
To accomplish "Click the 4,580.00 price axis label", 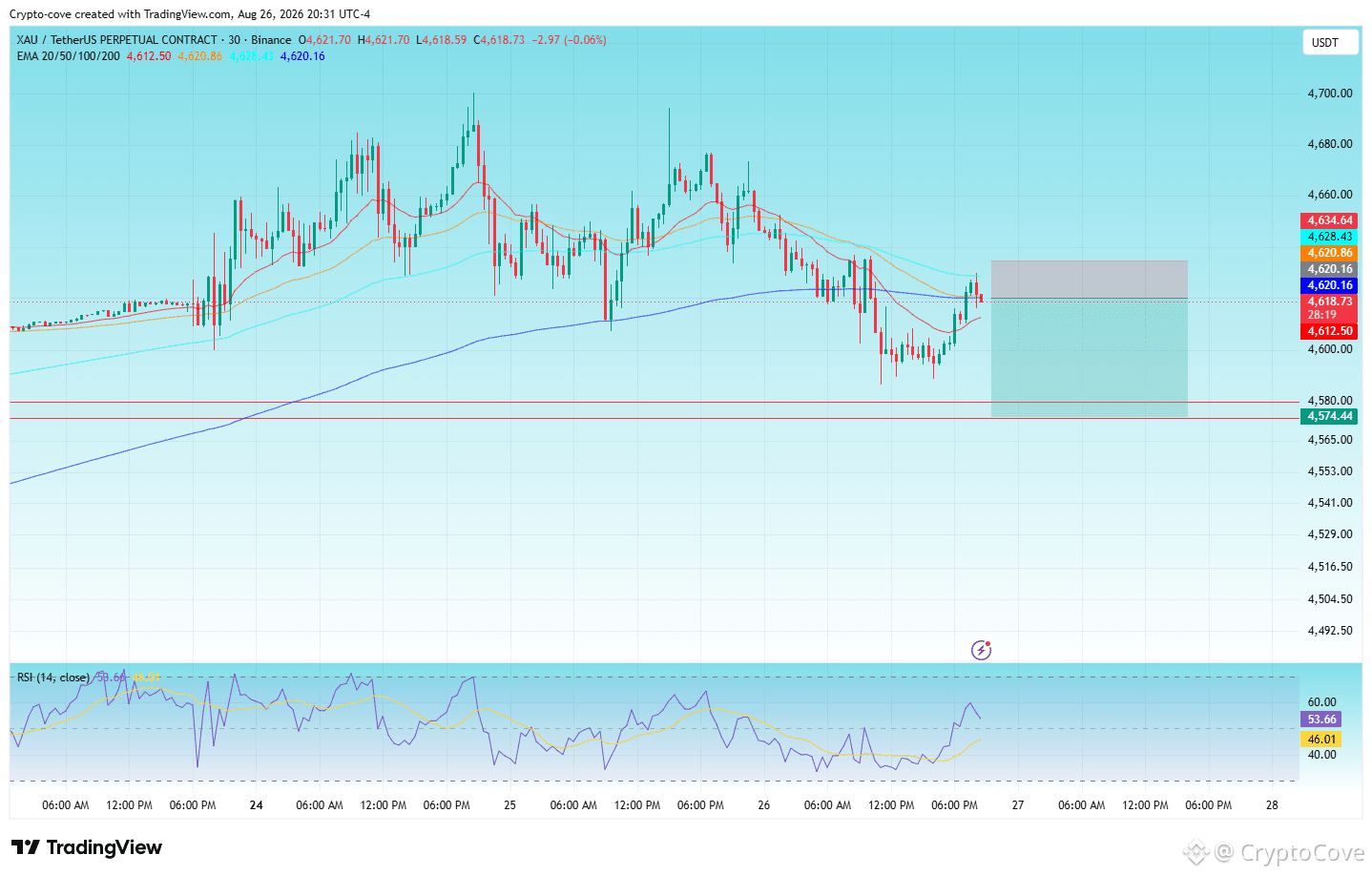I will pos(1330,401).
